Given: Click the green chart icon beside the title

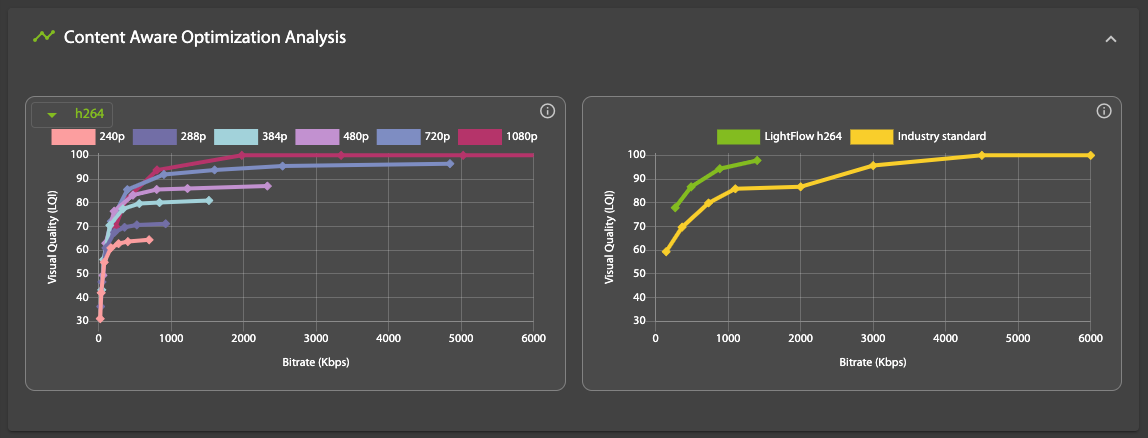Looking at the screenshot, I should coord(43,37).
